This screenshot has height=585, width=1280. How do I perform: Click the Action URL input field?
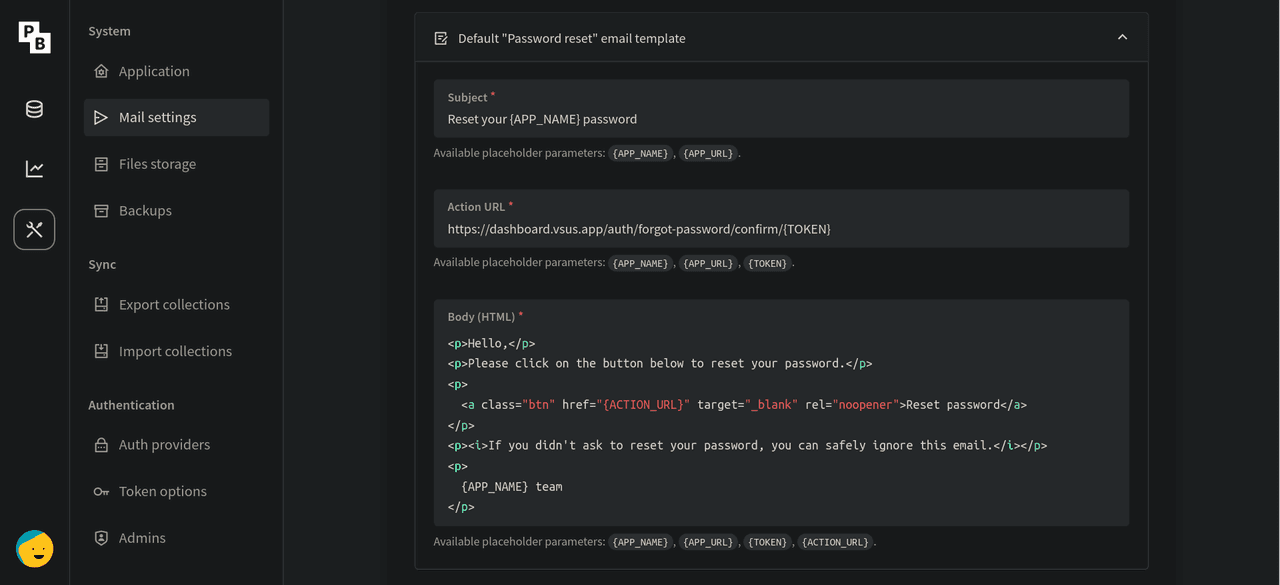point(780,229)
